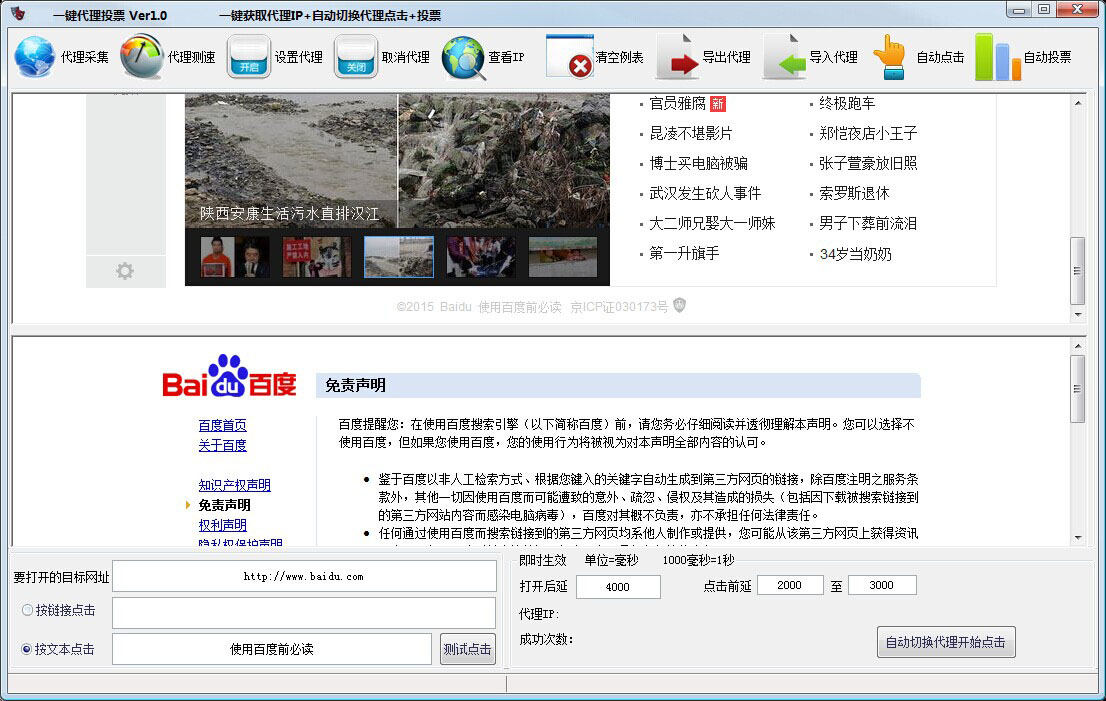Click lower pane scrollbar thumb
Image resolution: width=1106 pixels, height=701 pixels.
coord(1078,389)
